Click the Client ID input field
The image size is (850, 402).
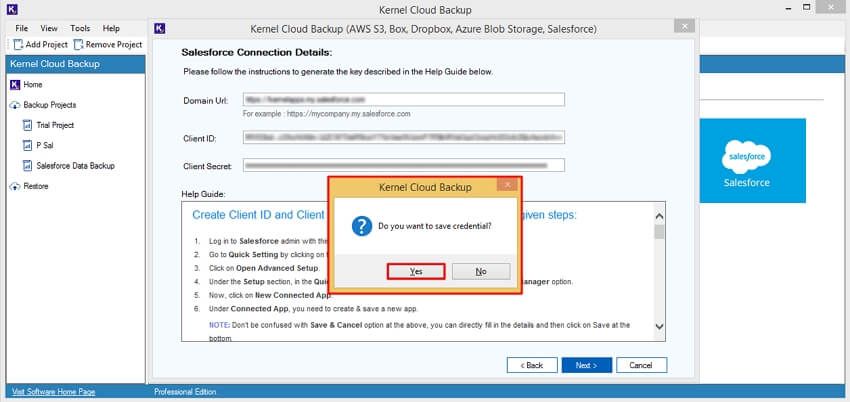click(404, 138)
